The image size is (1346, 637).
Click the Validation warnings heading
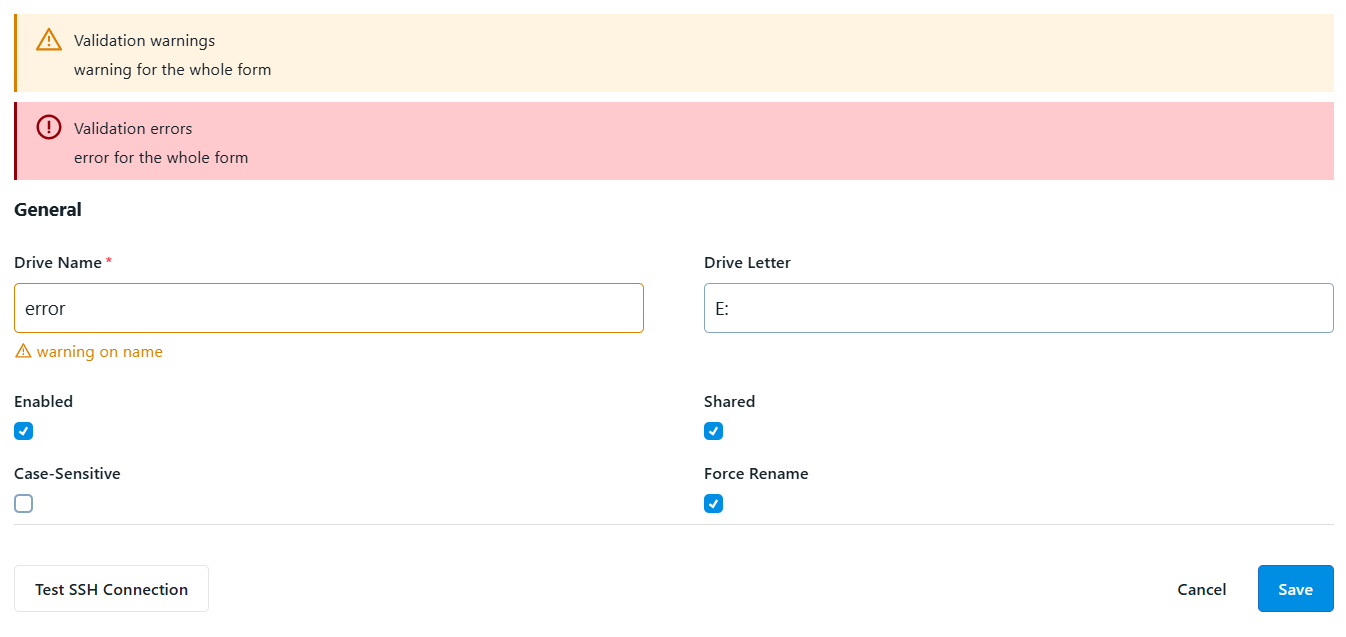click(x=143, y=40)
